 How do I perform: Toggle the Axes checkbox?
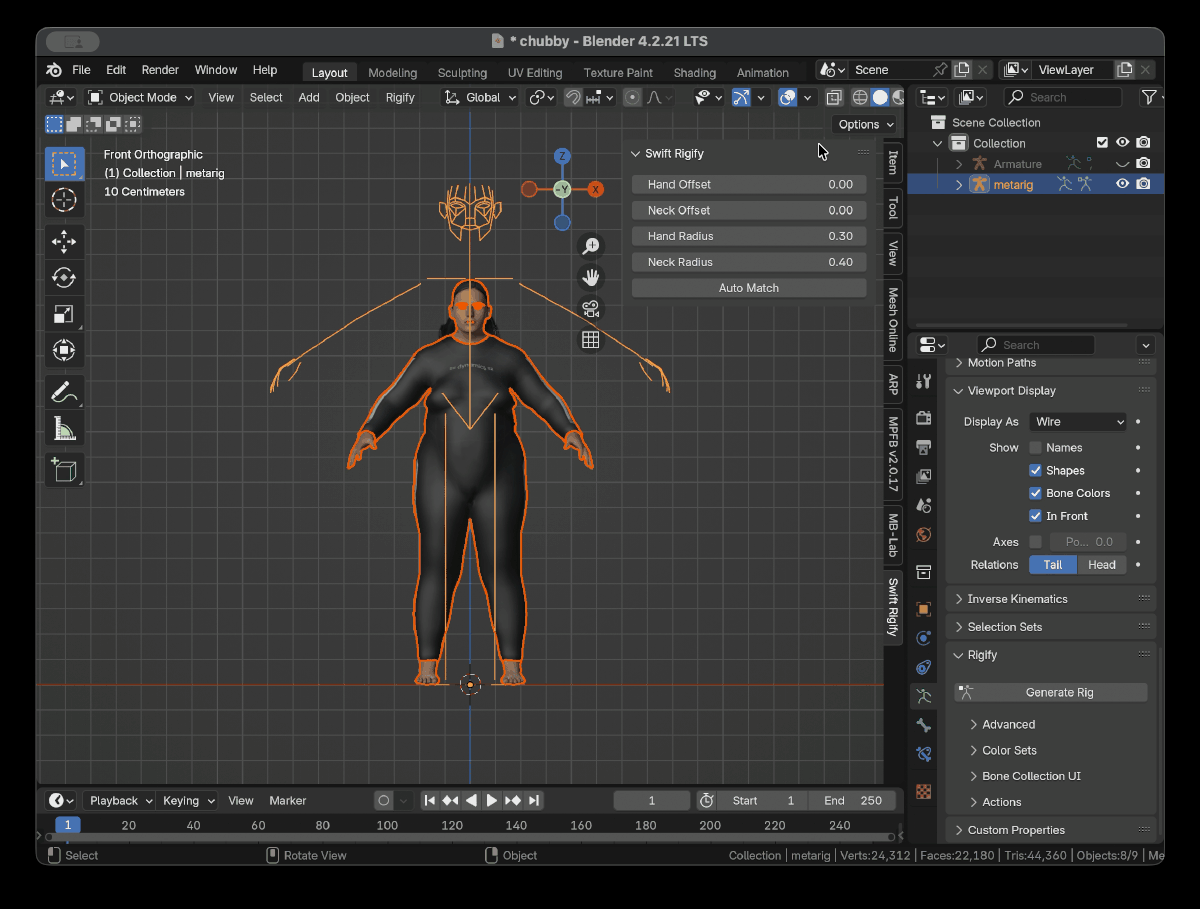pyautogui.click(x=1035, y=542)
